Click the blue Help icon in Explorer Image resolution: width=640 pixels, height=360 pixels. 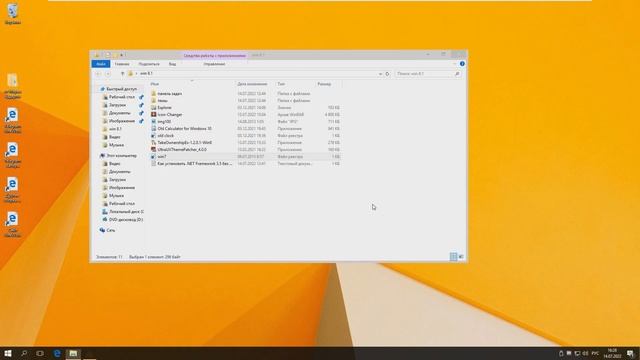pos(462,64)
